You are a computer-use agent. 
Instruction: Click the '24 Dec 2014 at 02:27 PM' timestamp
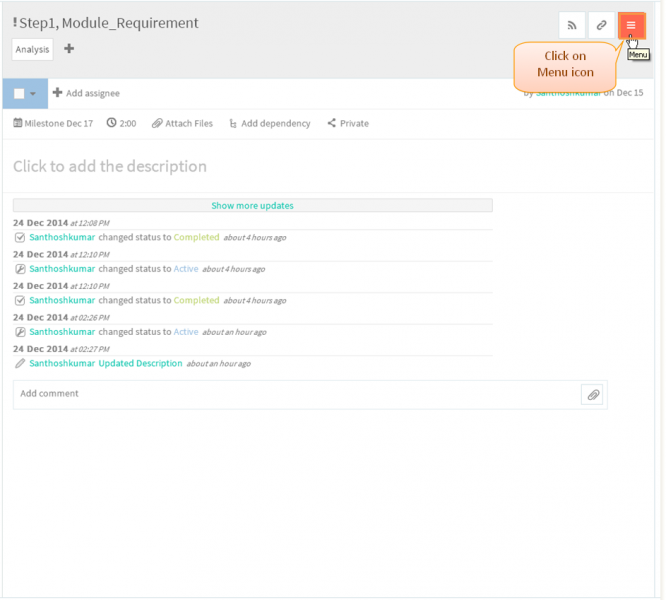click(x=61, y=349)
